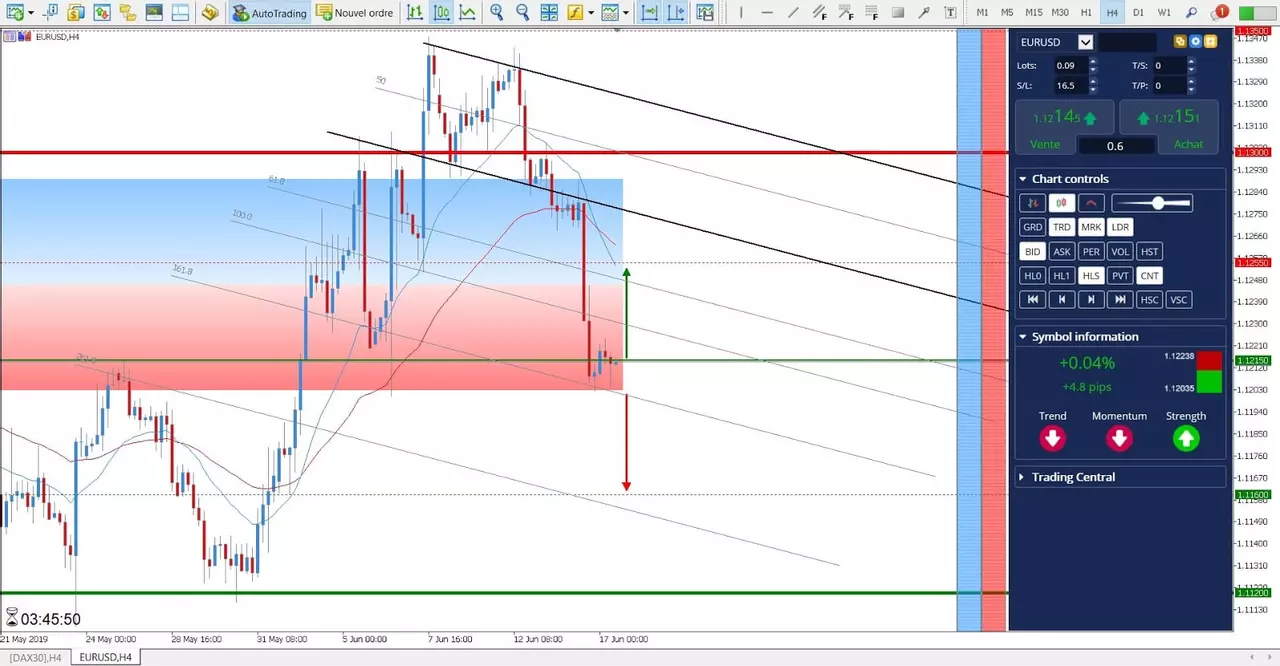
Task: Toggle TRD trade levels button
Action: [x=1061, y=227]
